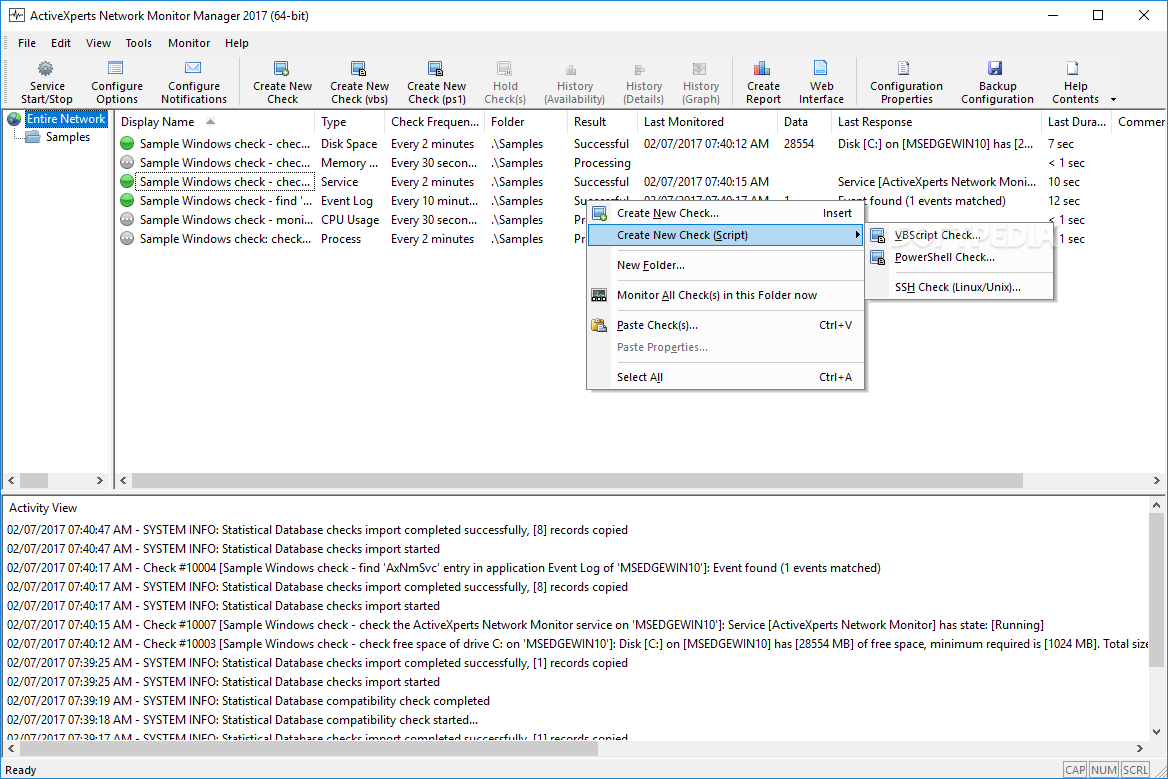Click the Samples folder icon in tree
The height and width of the screenshot is (779, 1168).
click(33, 137)
